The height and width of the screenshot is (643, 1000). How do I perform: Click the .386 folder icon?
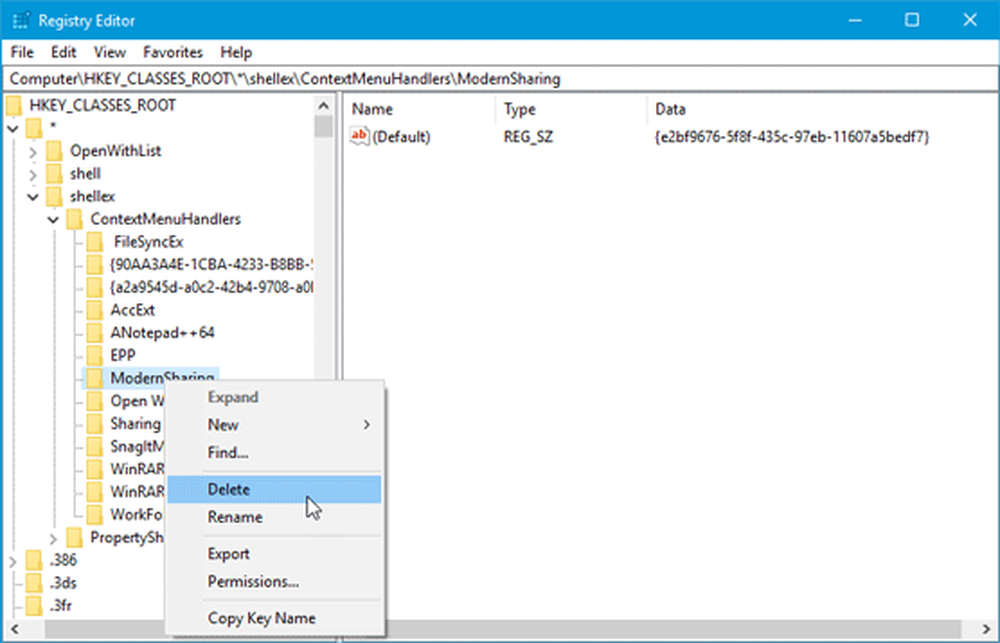34,560
